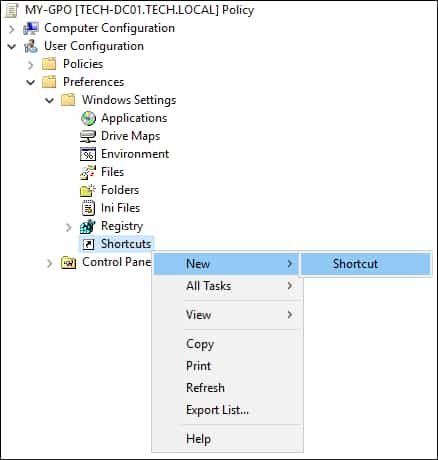Screen dimensions: 438x460
Task: Choose Export List in context menu
Action: [226, 410]
